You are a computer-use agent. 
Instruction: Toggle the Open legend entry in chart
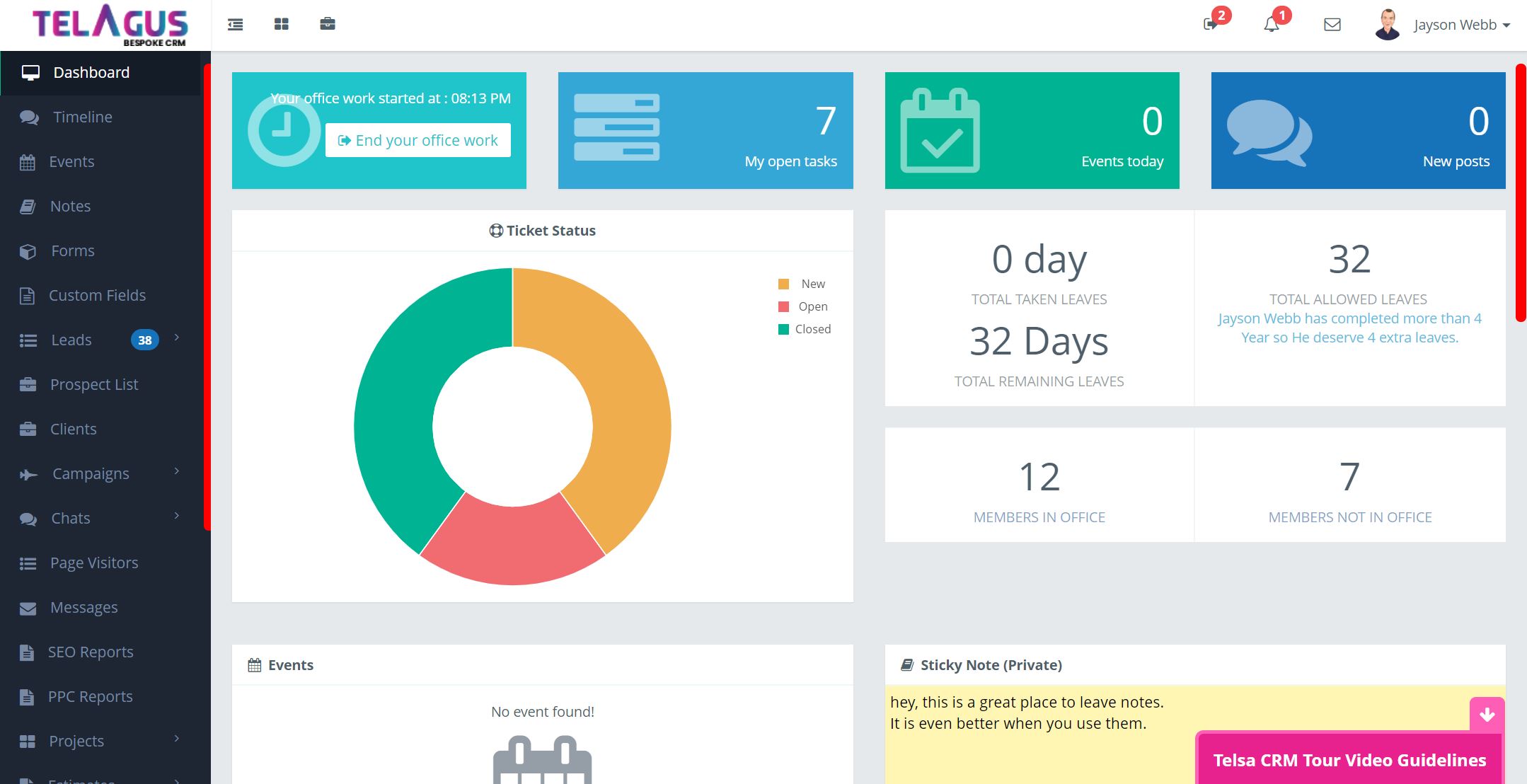point(812,306)
